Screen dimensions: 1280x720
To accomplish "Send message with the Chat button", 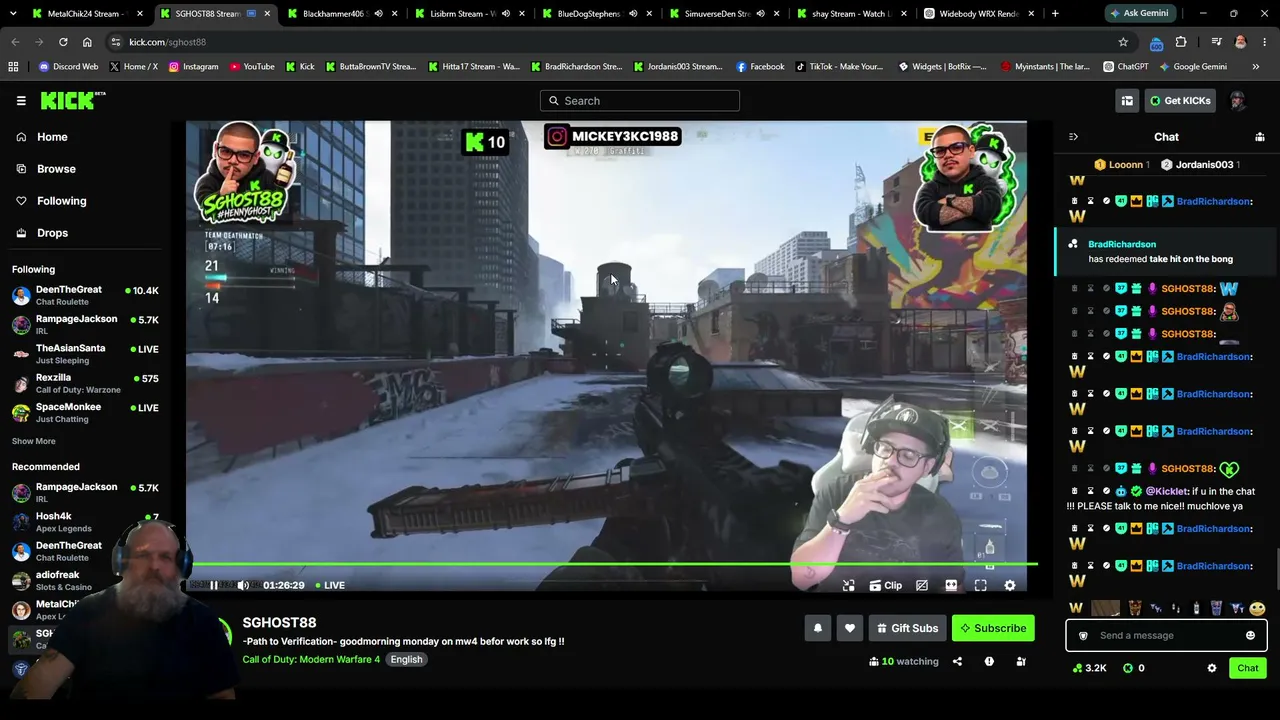I will click(x=1248, y=668).
